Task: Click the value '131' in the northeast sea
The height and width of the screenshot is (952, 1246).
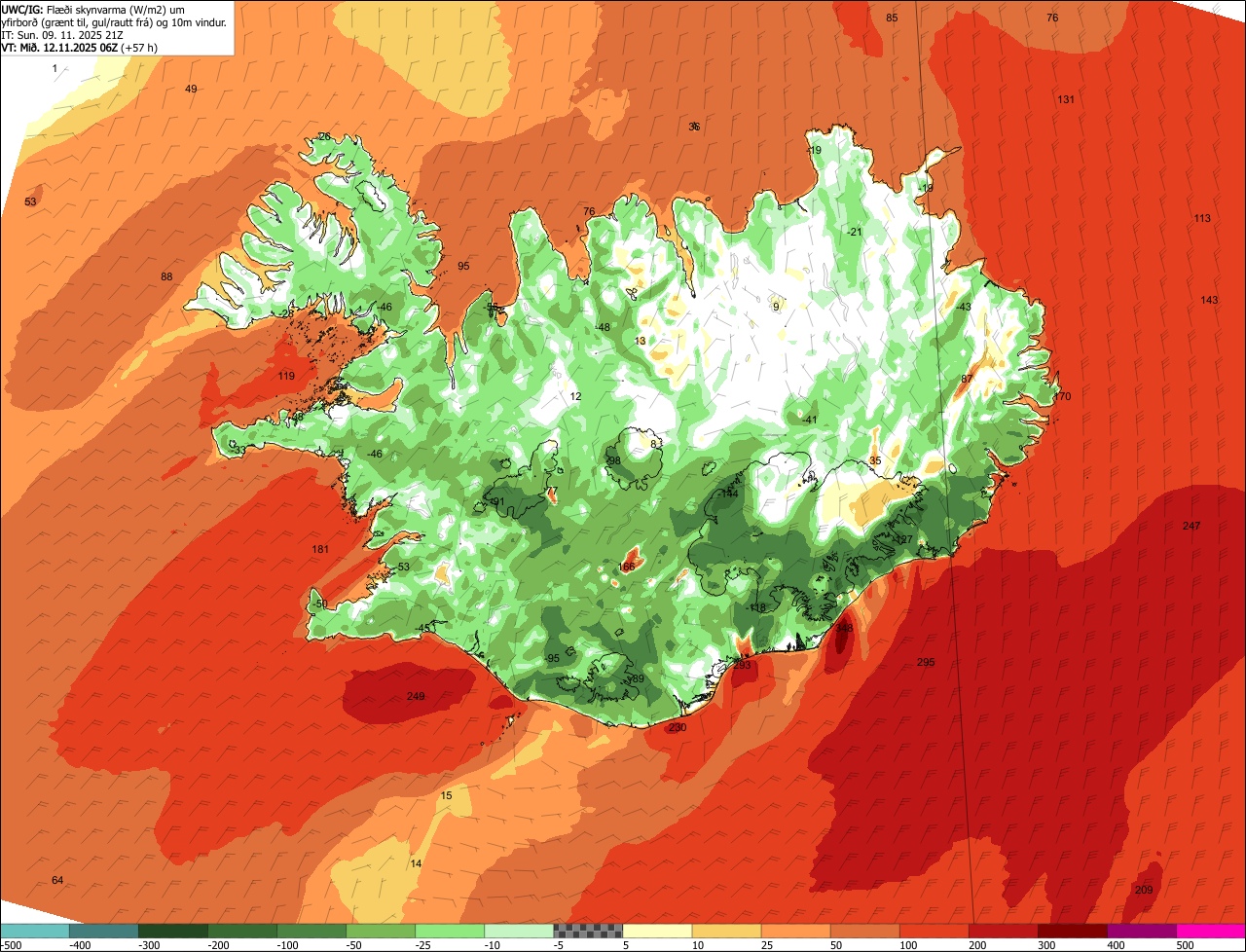Action: pyautogui.click(x=1066, y=100)
